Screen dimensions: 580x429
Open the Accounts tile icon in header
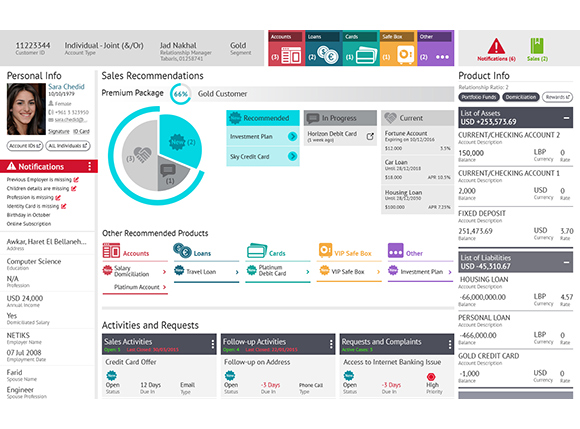click(291, 56)
